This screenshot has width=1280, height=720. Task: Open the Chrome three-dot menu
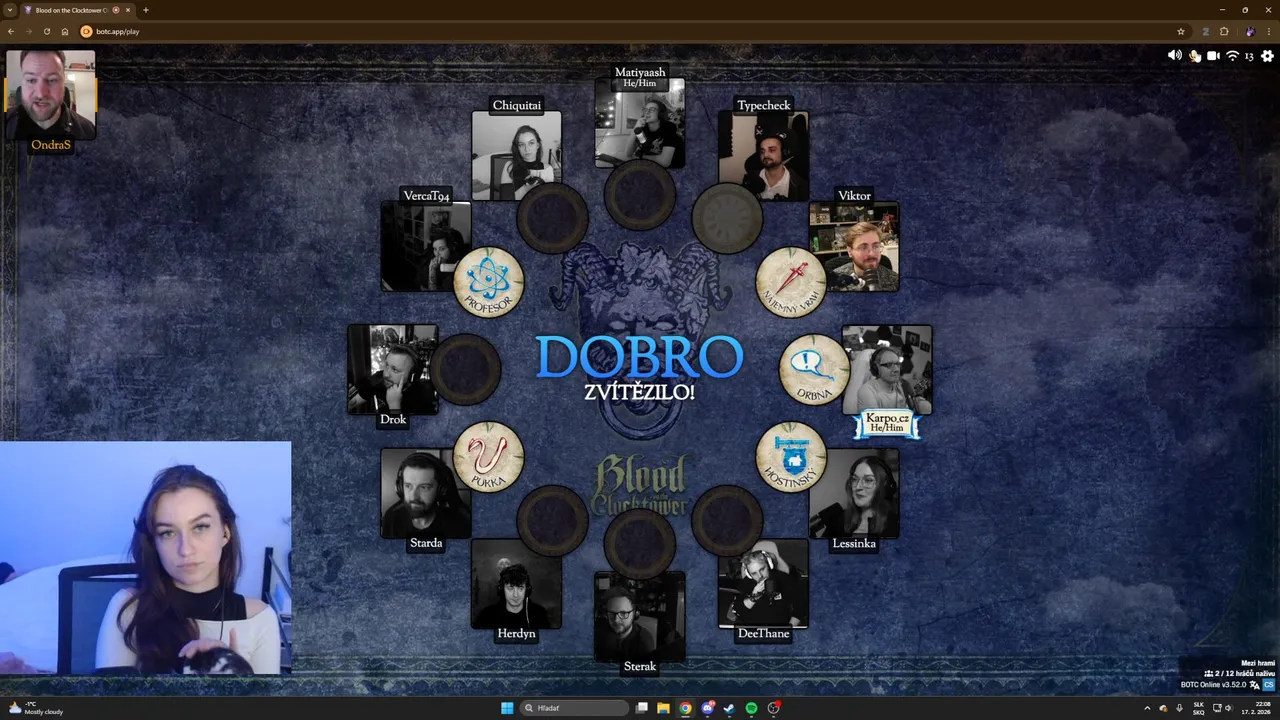(1269, 31)
